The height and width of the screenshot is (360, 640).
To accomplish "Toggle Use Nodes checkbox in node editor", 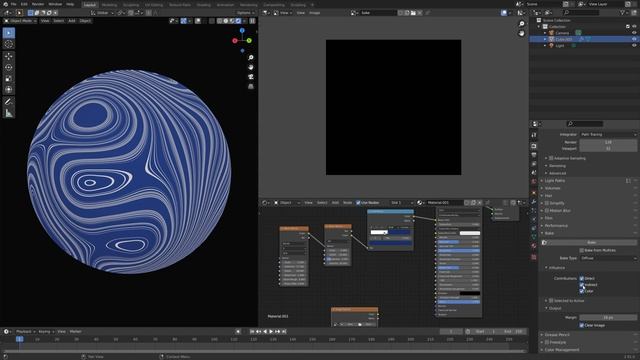I will click(x=358, y=202).
